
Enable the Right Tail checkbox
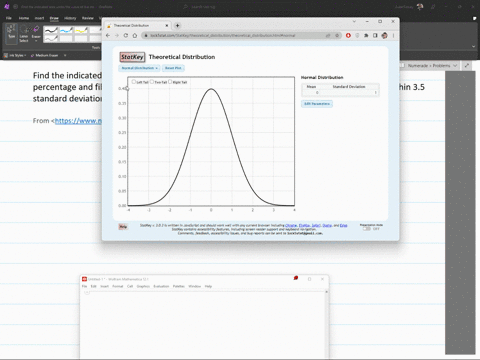(170, 82)
